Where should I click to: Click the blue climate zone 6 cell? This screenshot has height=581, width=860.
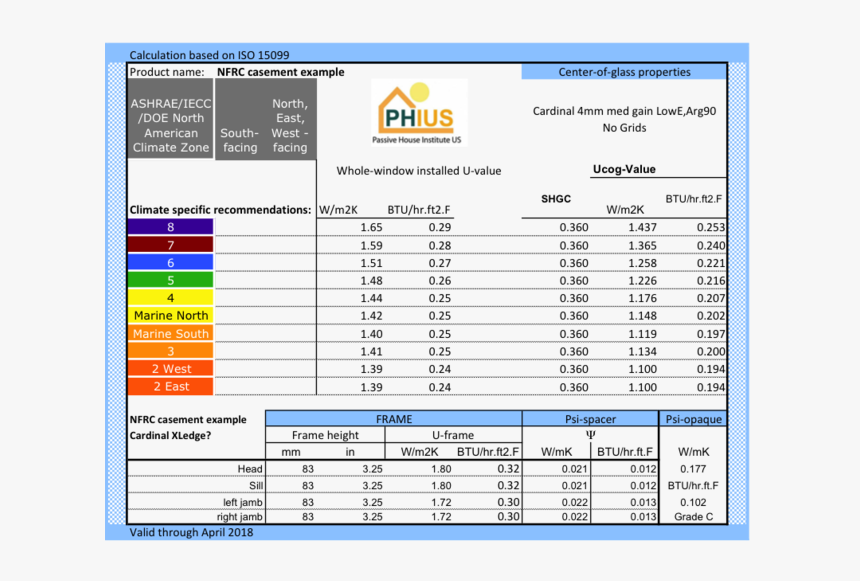171,263
